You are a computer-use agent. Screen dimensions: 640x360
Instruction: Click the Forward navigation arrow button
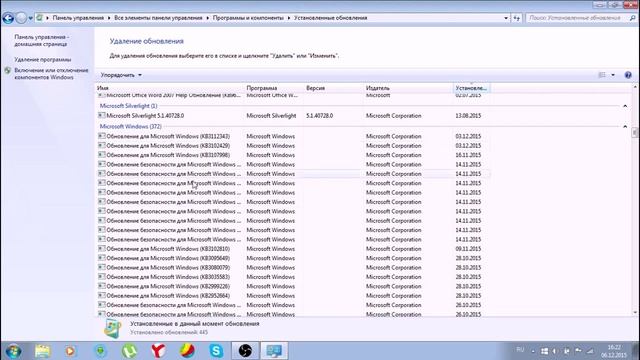tap(21, 18)
